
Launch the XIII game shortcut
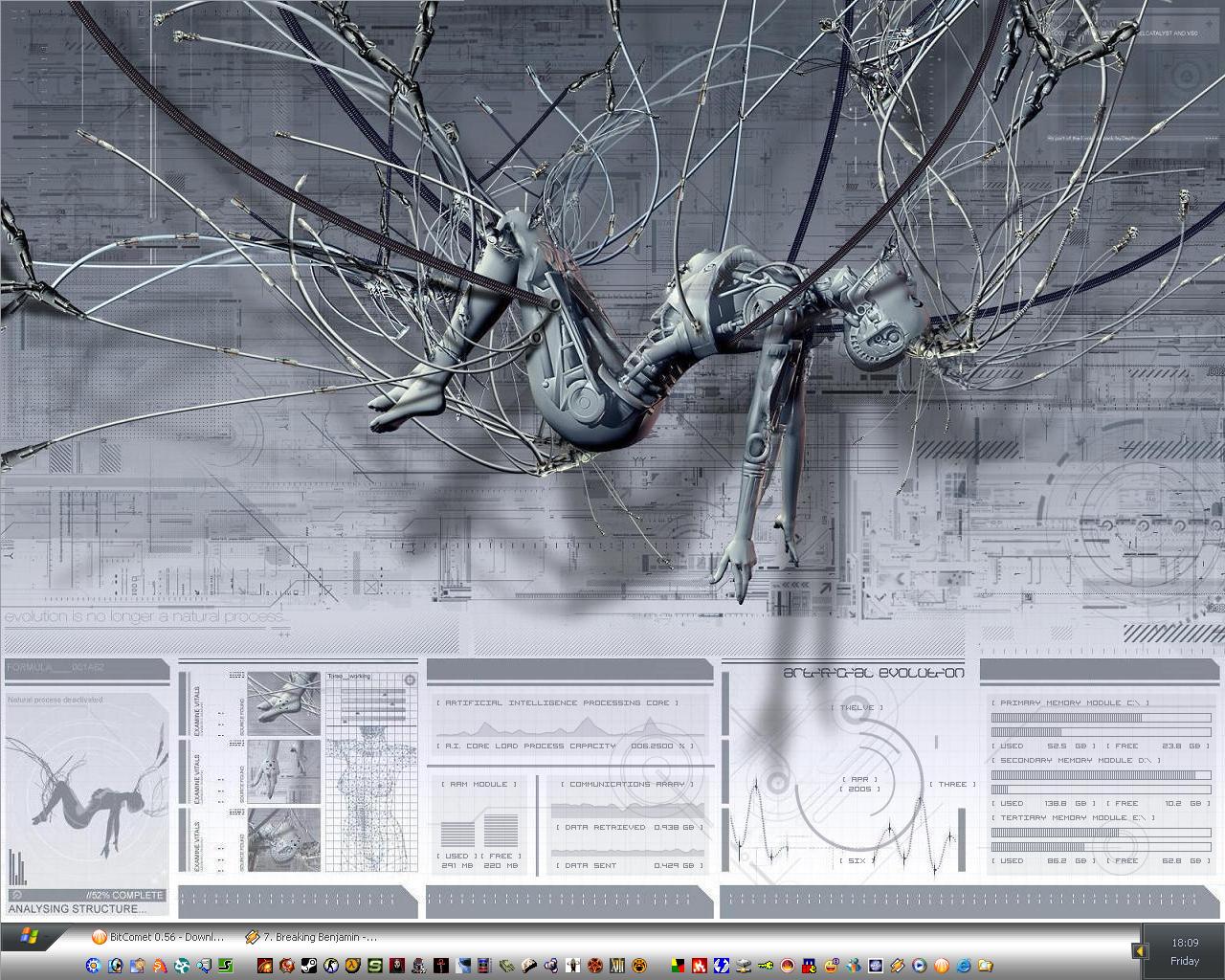[x=617, y=966]
